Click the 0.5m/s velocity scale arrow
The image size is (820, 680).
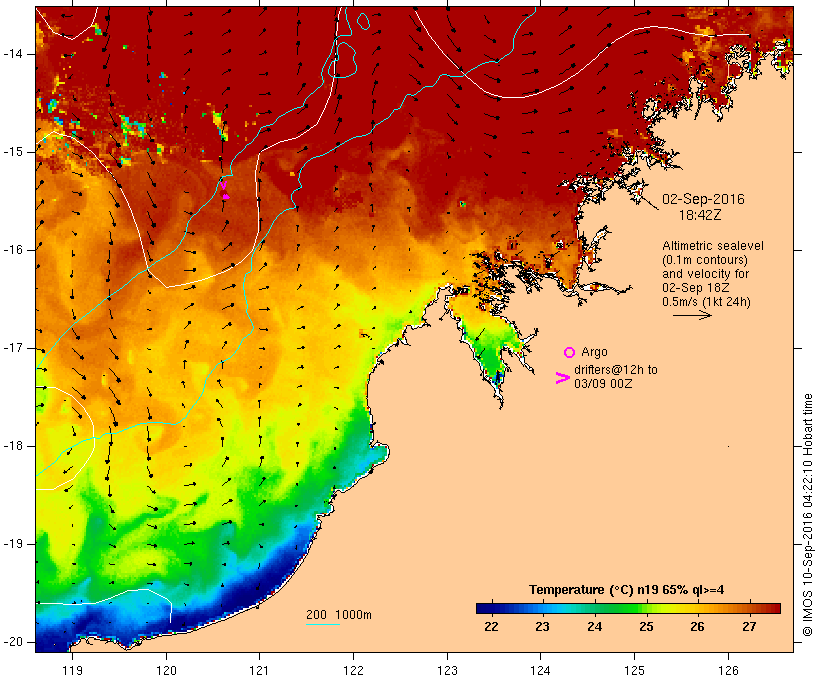(x=692, y=315)
